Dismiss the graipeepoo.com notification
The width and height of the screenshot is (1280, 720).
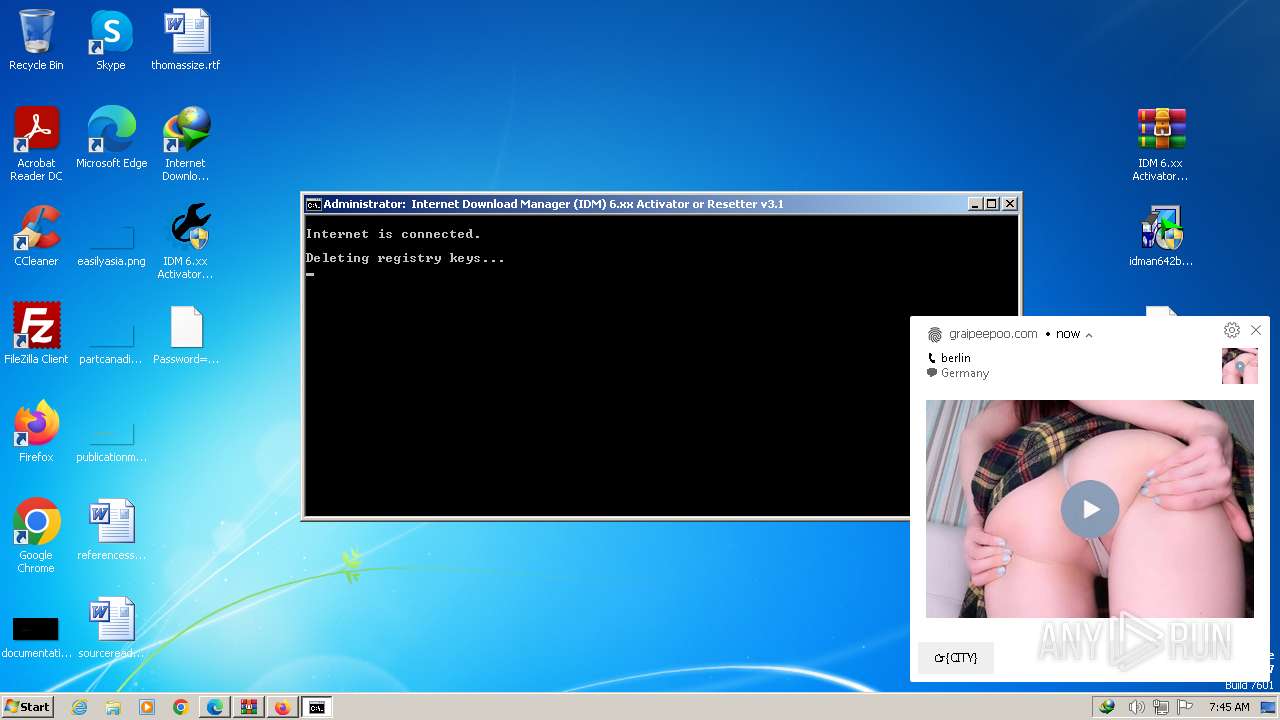click(1256, 330)
